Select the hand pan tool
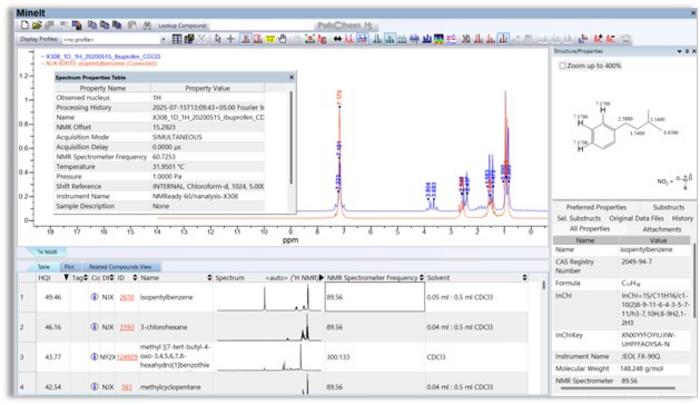Viewport: 700px width, 405px height. pos(285,38)
